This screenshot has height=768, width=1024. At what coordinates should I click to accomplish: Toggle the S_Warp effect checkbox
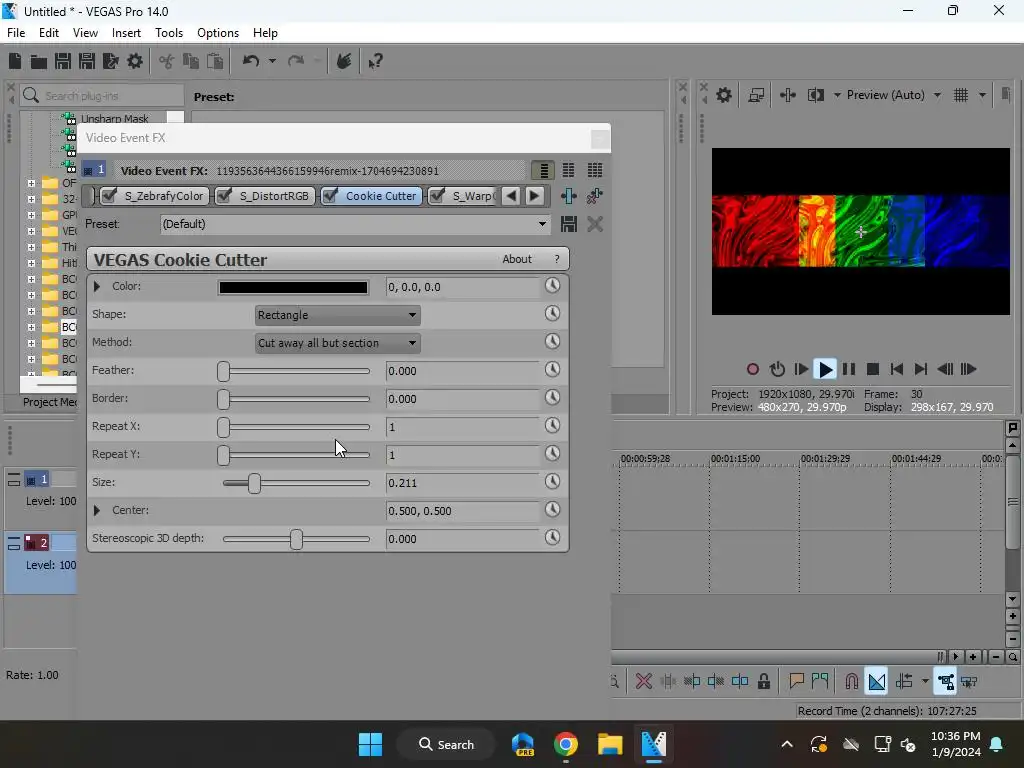point(438,195)
